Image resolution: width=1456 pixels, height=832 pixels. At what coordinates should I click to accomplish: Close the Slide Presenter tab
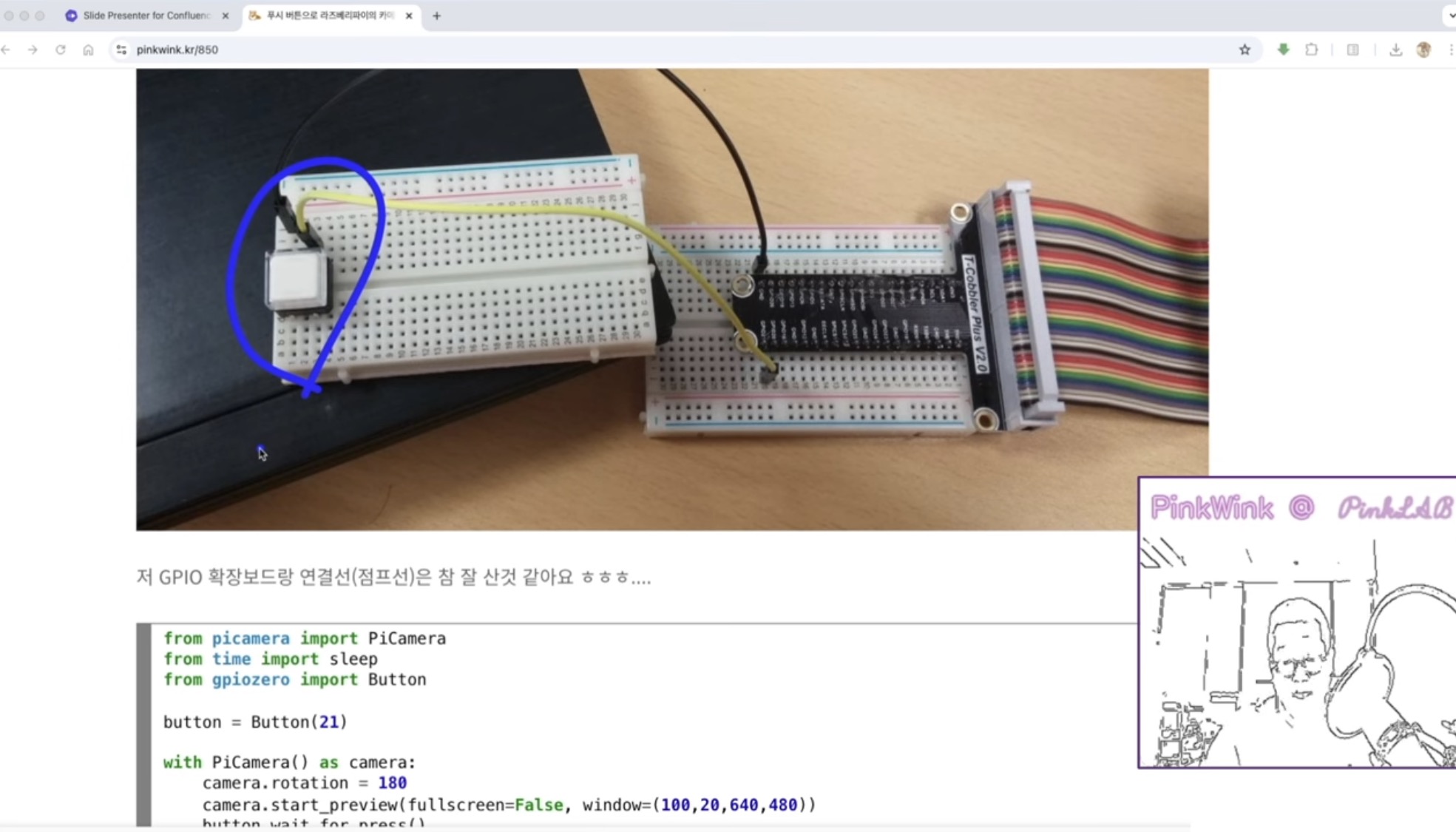coord(226,16)
